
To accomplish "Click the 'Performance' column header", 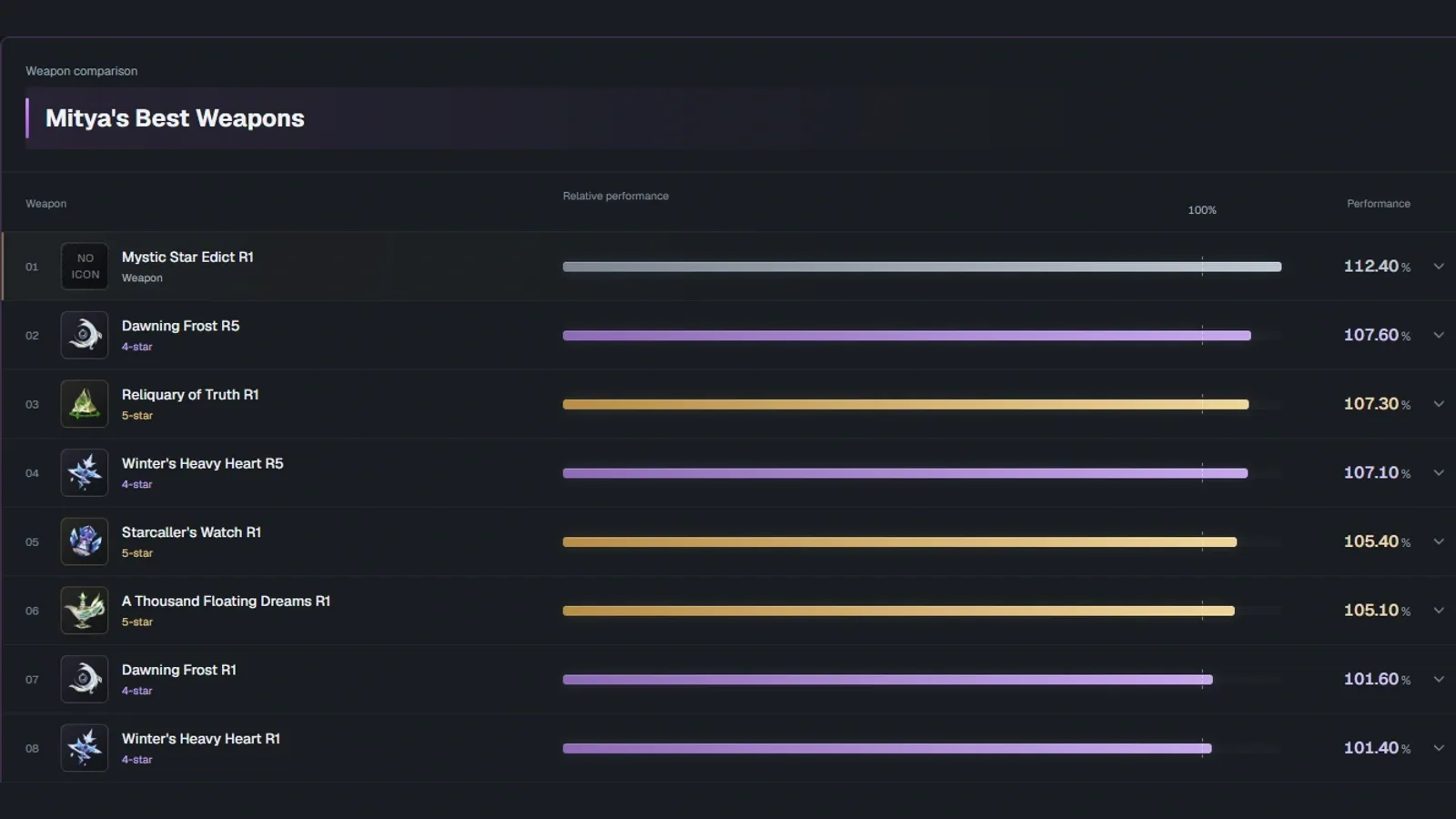I will [1379, 204].
